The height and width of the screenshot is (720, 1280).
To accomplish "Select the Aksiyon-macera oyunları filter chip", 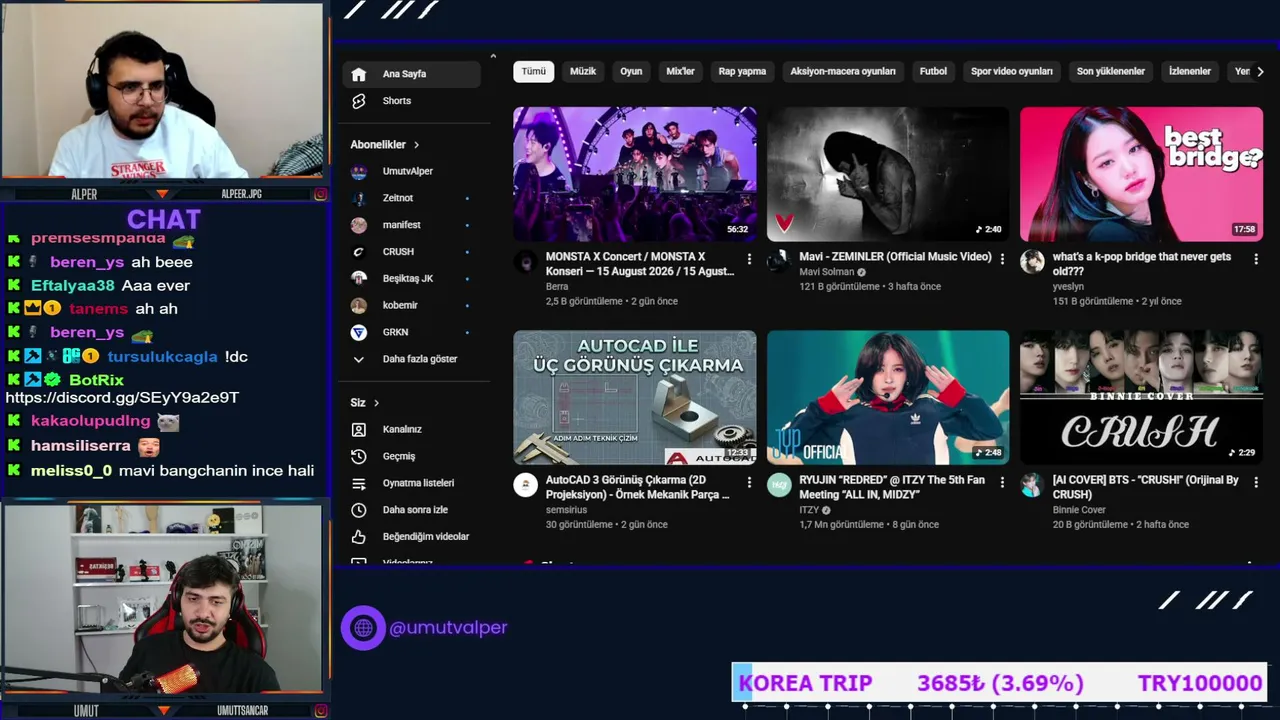I will (843, 72).
